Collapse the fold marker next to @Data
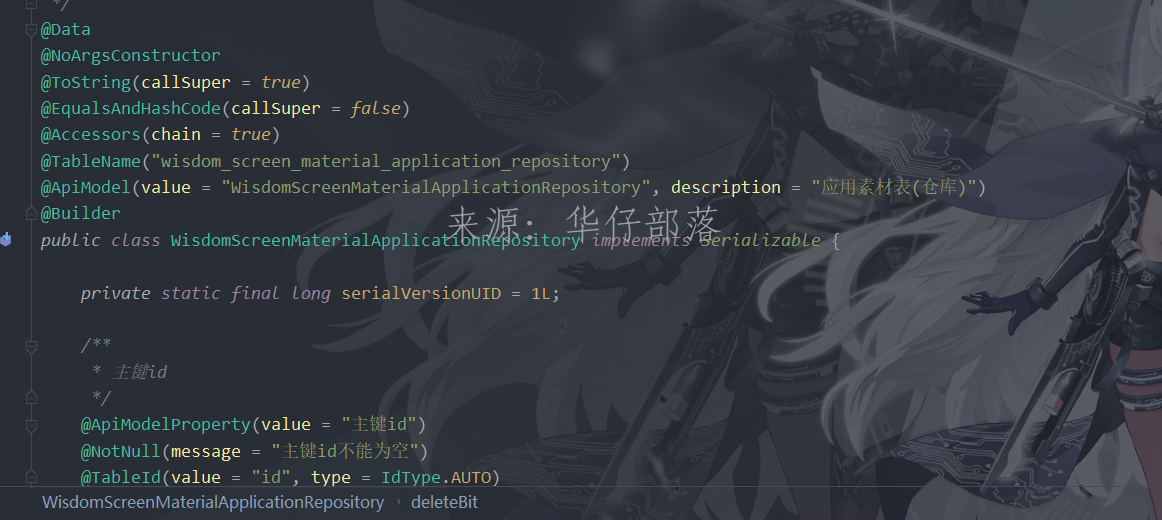The width and height of the screenshot is (1162, 520). click(x=31, y=30)
